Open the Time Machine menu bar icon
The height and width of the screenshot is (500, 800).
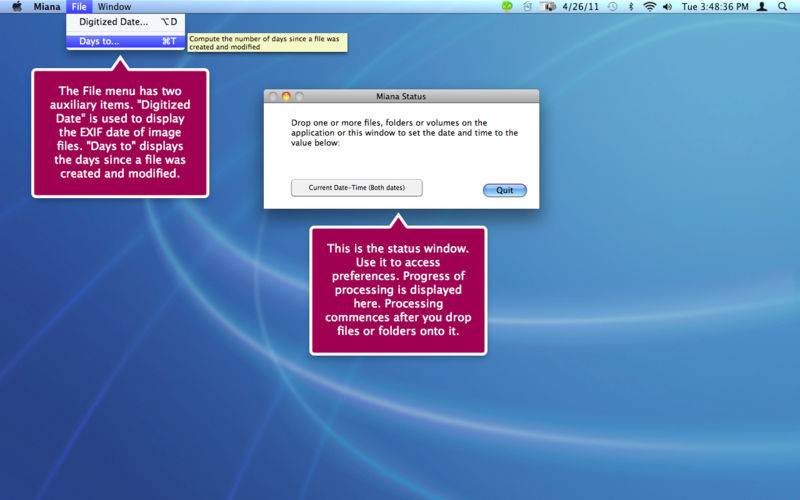coord(613,7)
